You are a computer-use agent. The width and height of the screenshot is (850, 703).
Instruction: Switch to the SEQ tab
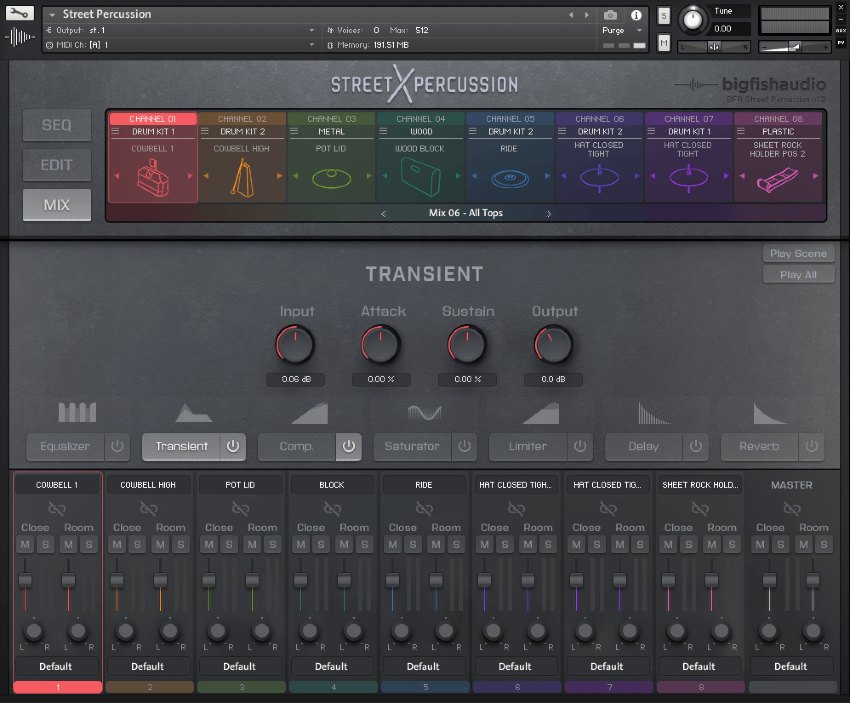click(x=57, y=125)
